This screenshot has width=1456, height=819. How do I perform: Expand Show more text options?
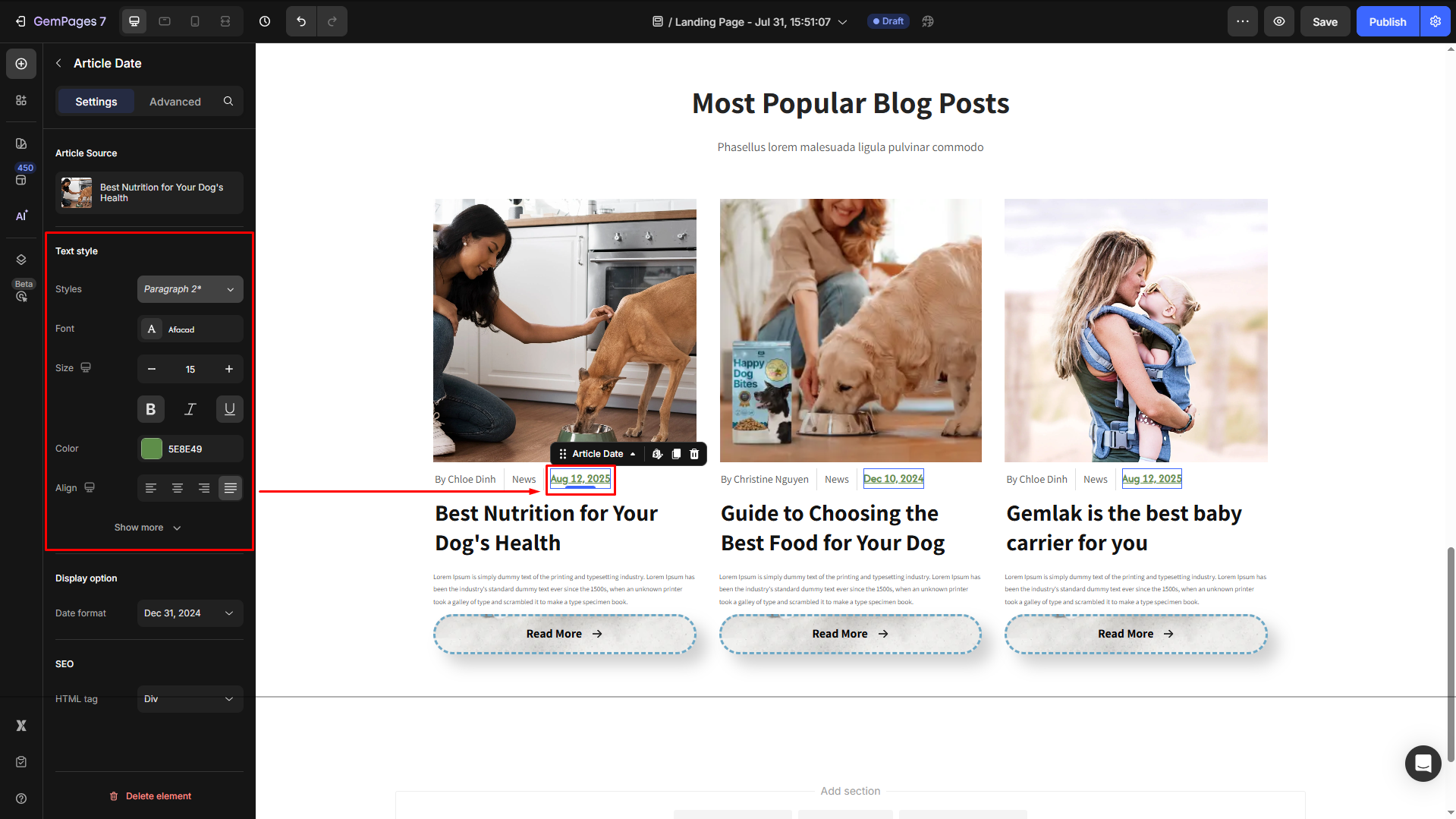pyautogui.click(x=148, y=528)
